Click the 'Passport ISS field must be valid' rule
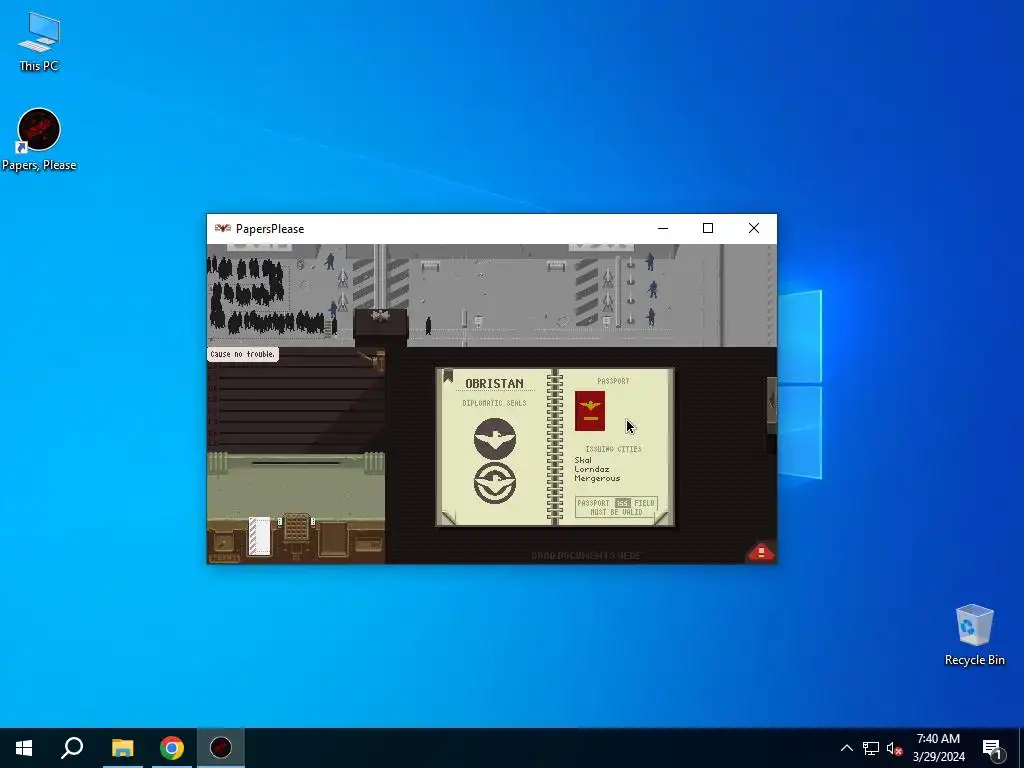 point(616,507)
